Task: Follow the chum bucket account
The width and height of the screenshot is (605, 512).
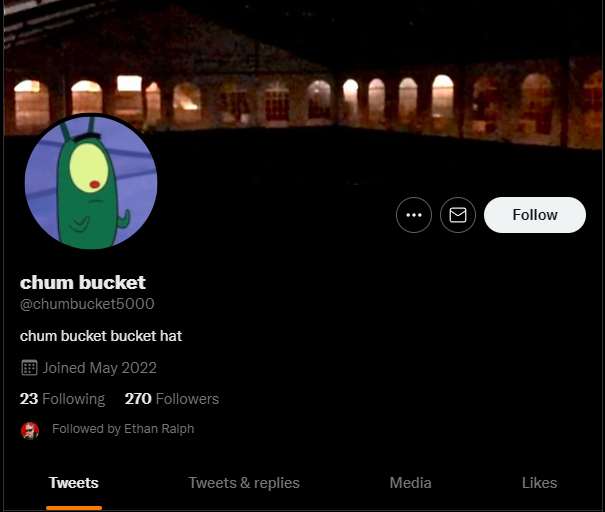Action: (x=535, y=215)
